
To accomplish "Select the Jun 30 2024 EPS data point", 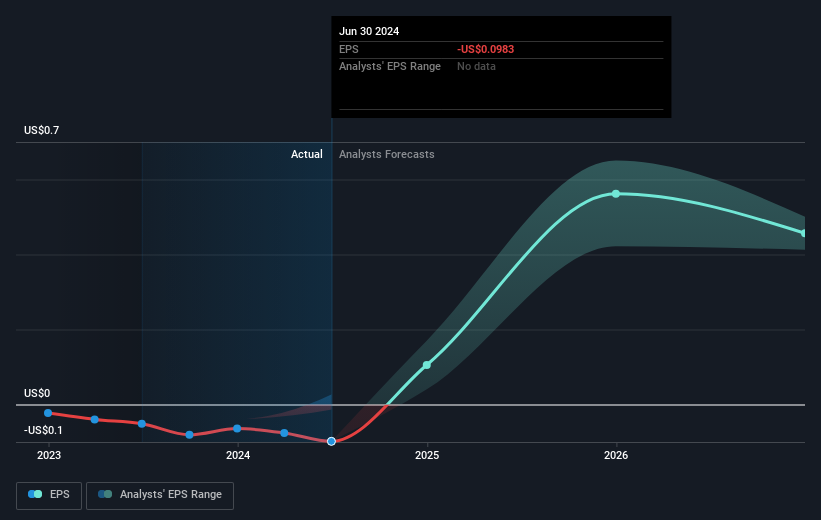I will [331, 441].
